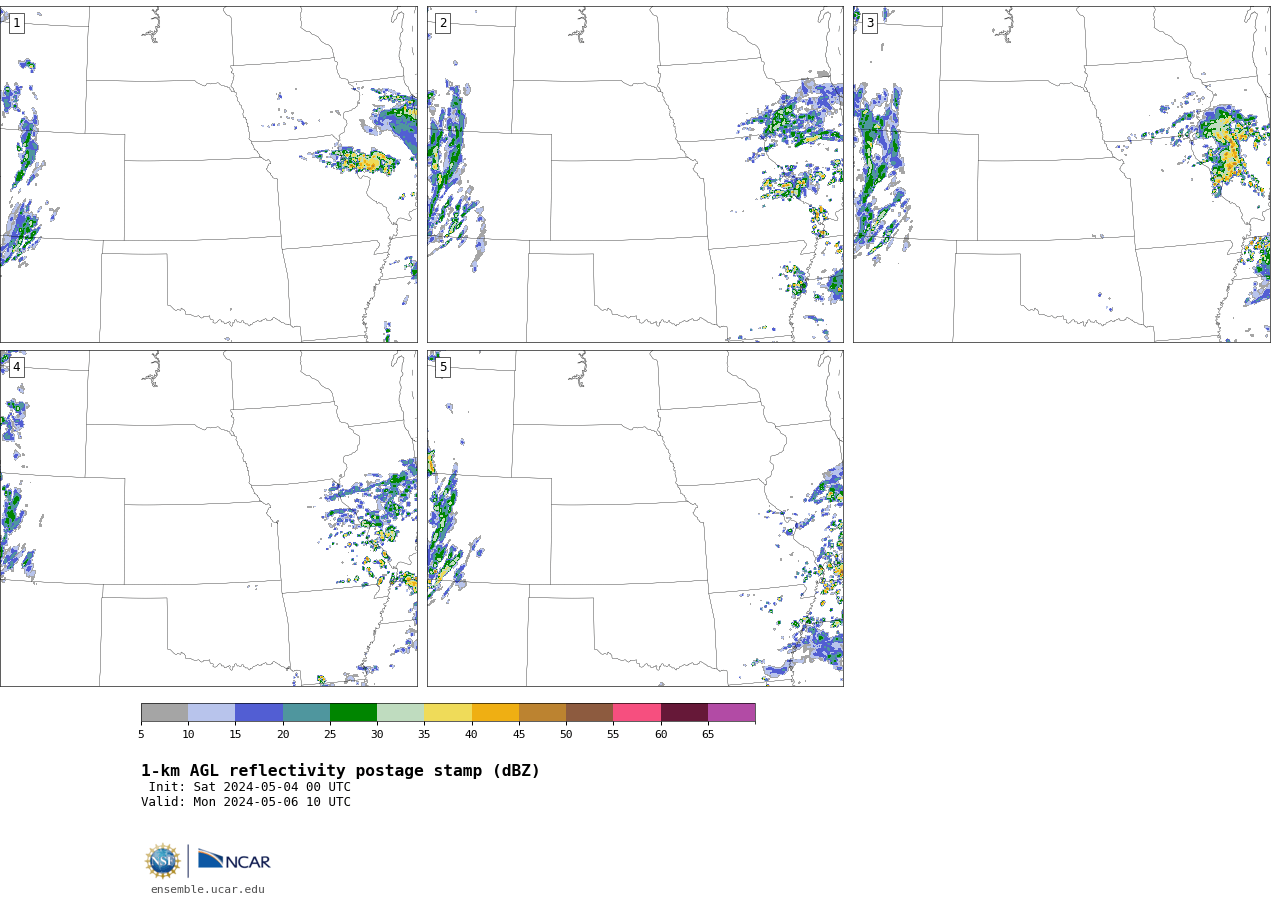
Task: Select the gray 5-10 dBZ swatch
Action: [165, 712]
